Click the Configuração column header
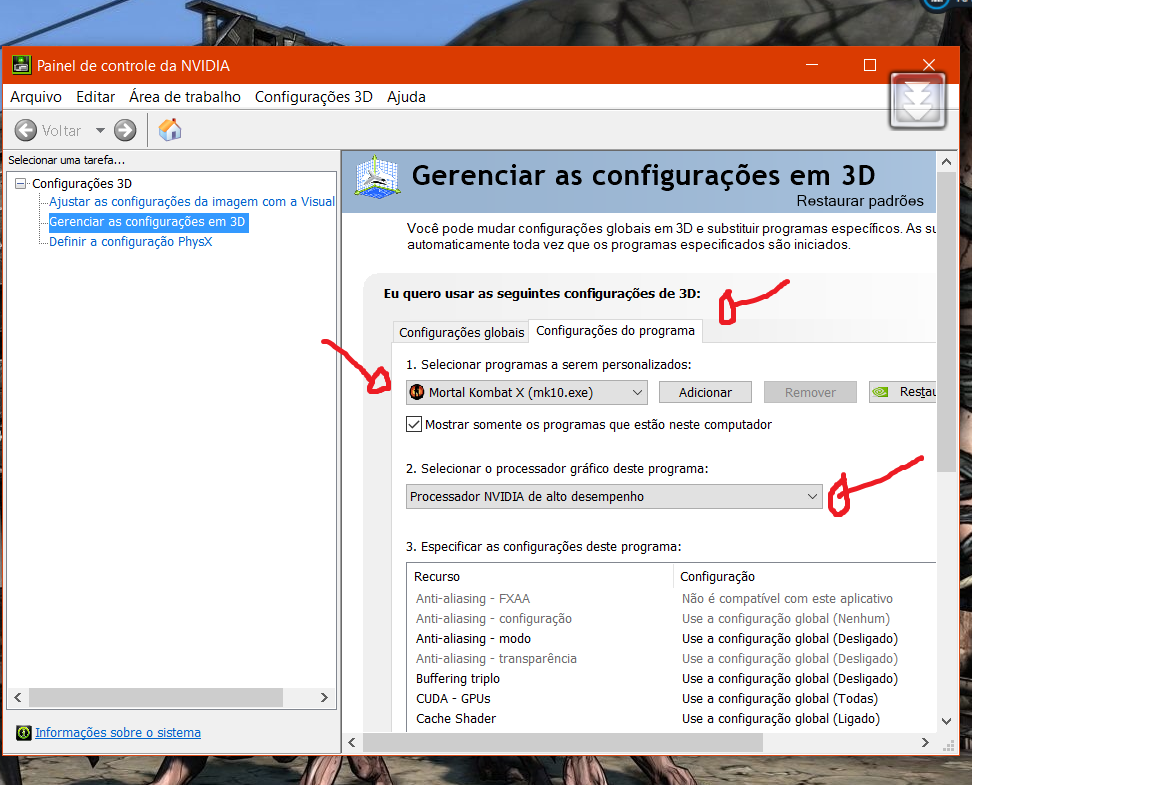This screenshot has width=1152, height=785. click(805, 577)
